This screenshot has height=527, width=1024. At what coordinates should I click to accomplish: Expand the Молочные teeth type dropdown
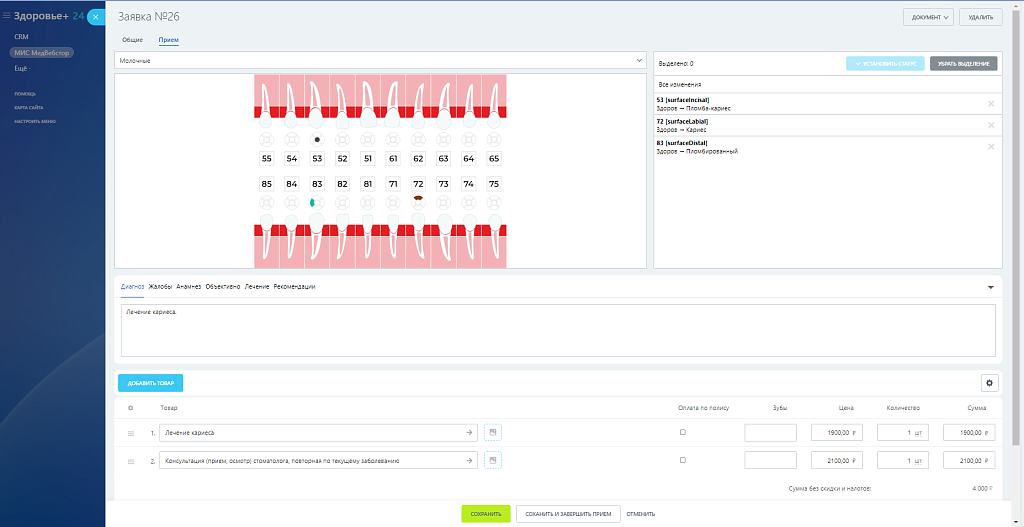tap(380, 61)
